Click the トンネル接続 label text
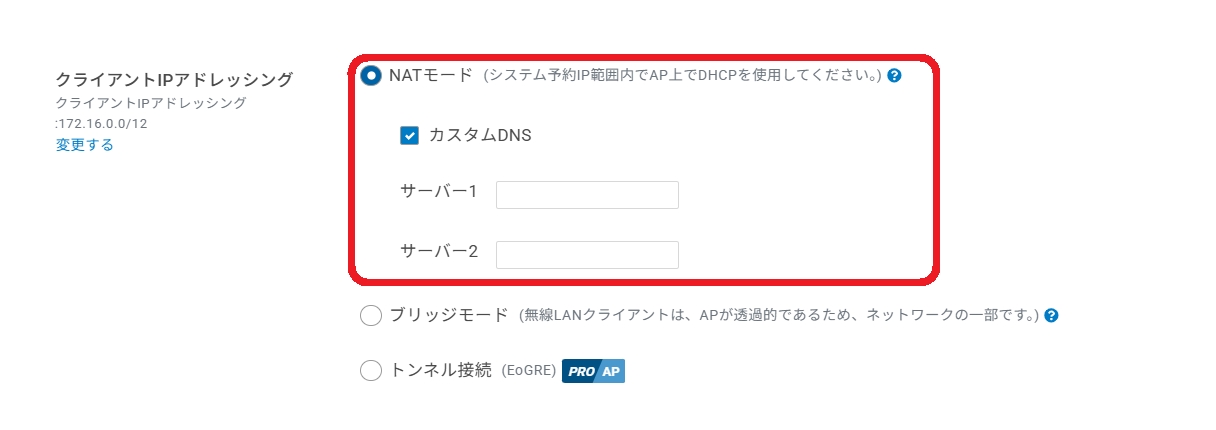1216x430 pixels. 440,371
